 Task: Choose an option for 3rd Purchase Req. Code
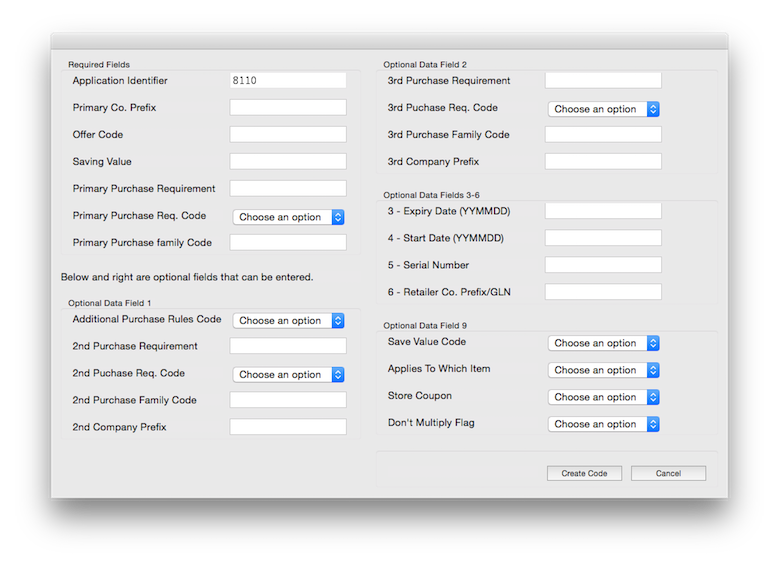(x=603, y=109)
